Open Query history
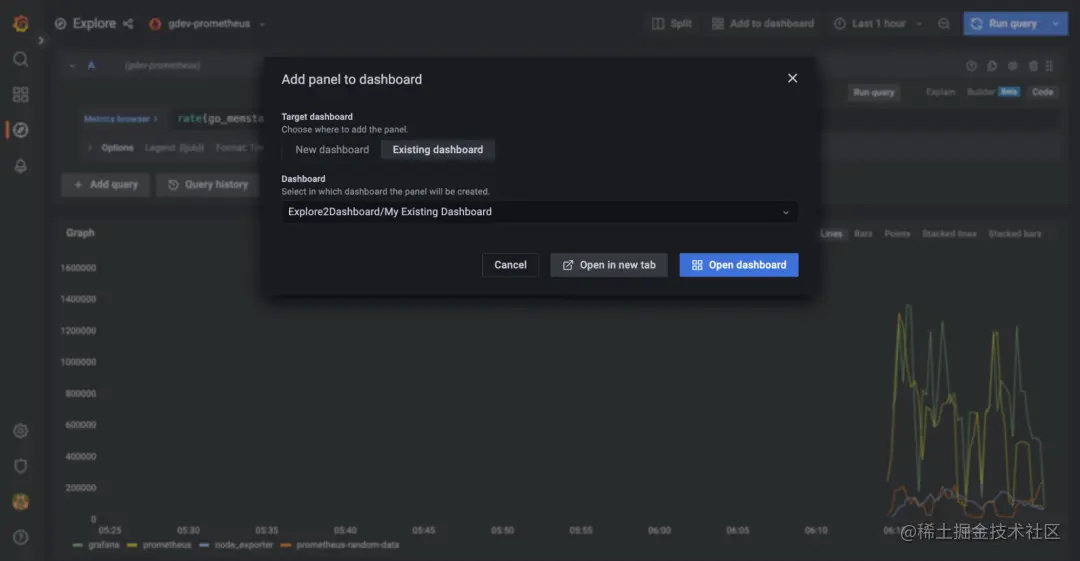The image size is (1080, 561). 208,185
